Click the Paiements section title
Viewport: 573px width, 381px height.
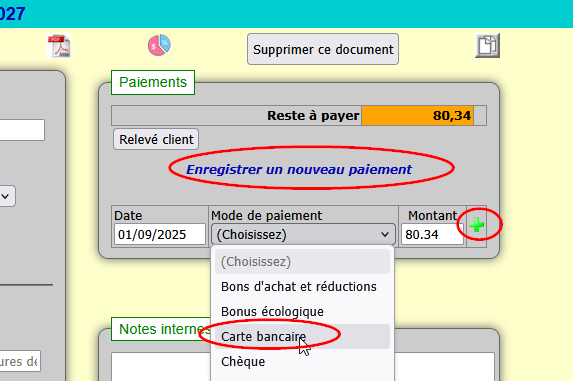pos(153,83)
